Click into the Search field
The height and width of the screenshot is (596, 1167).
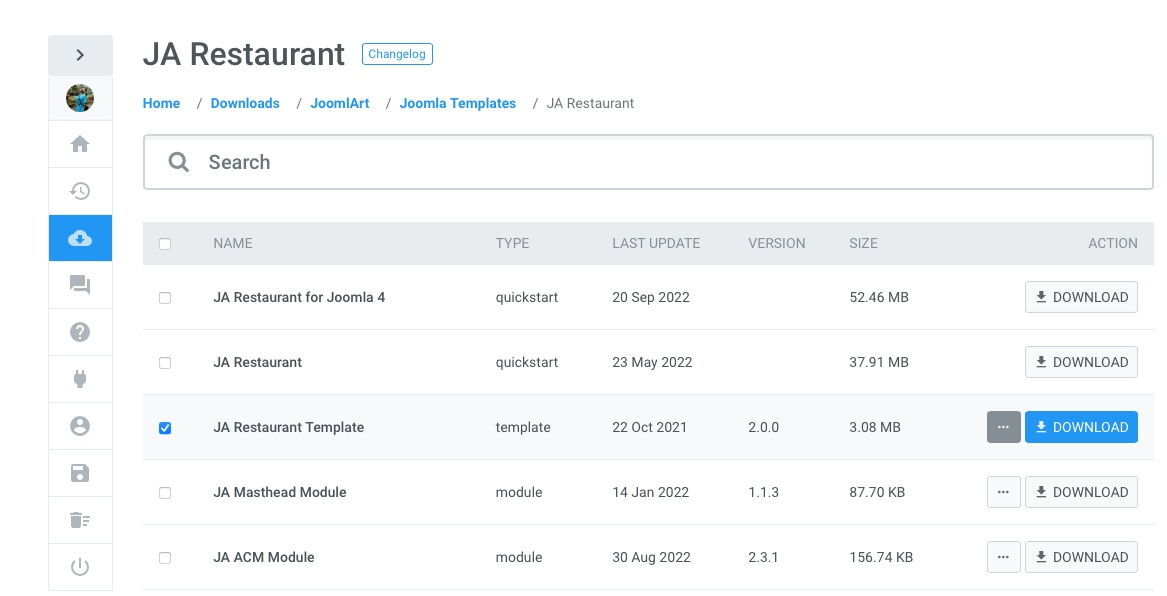click(x=660, y=162)
